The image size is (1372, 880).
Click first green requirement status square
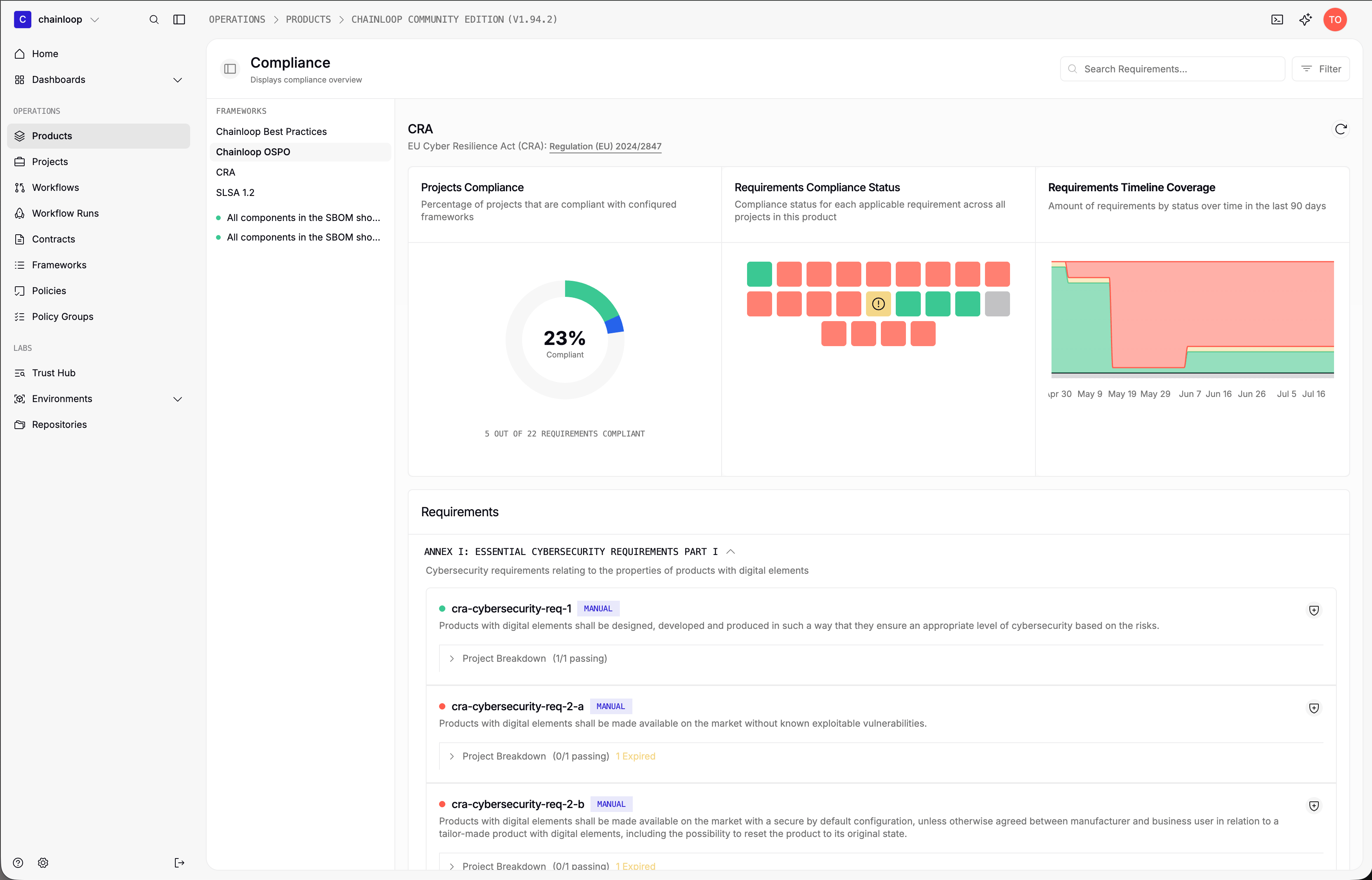[x=759, y=274]
